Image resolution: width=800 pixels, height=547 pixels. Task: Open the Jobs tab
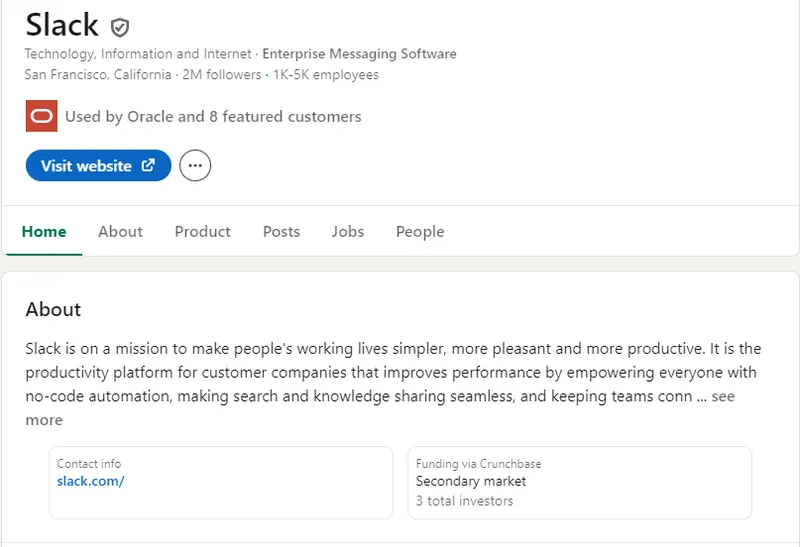point(347,232)
